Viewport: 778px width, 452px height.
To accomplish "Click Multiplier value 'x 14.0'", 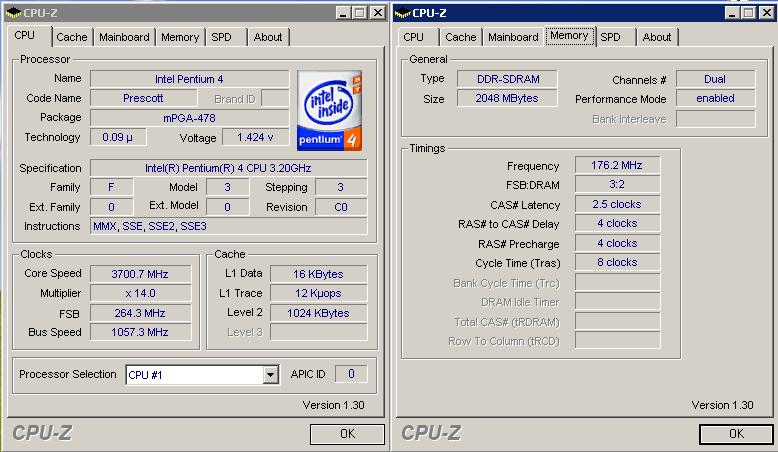I will (x=140, y=293).
